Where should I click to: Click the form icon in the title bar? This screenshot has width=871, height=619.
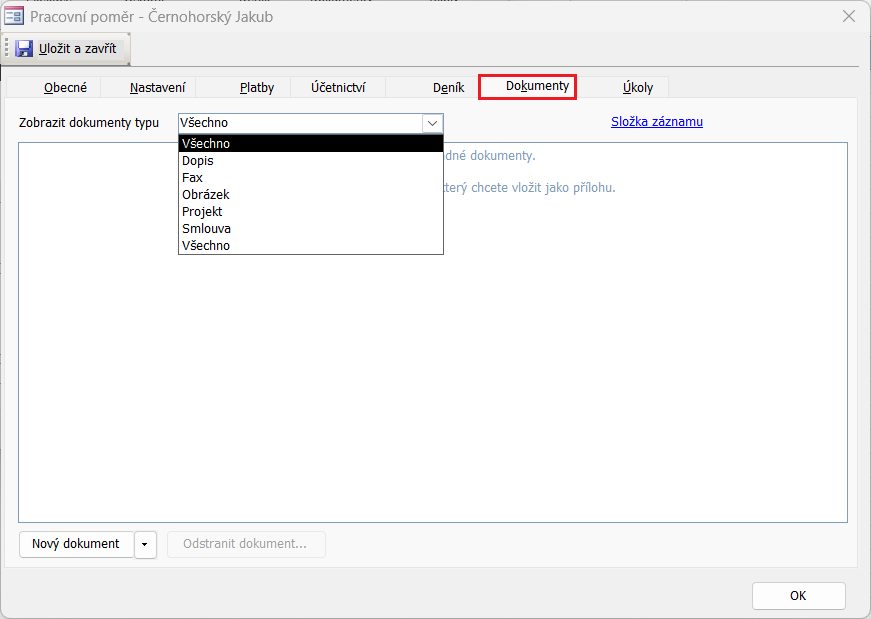[x=15, y=16]
